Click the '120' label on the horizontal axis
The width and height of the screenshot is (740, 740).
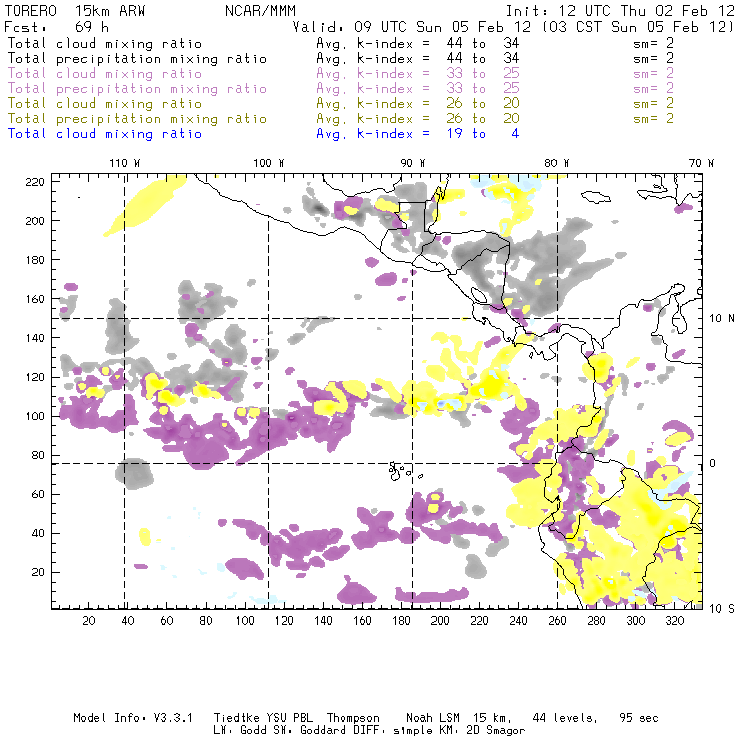[284, 621]
